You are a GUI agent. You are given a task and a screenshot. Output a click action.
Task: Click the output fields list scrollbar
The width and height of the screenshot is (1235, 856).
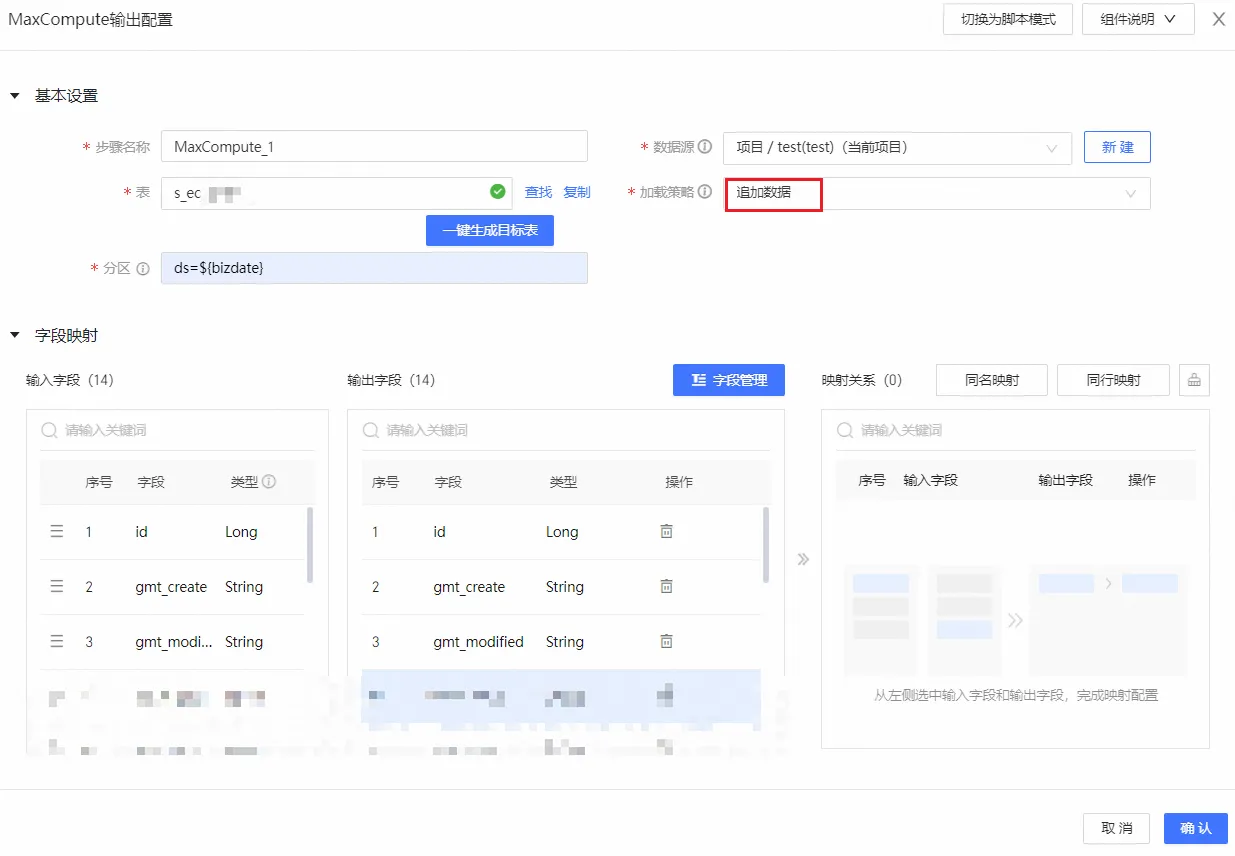(766, 545)
